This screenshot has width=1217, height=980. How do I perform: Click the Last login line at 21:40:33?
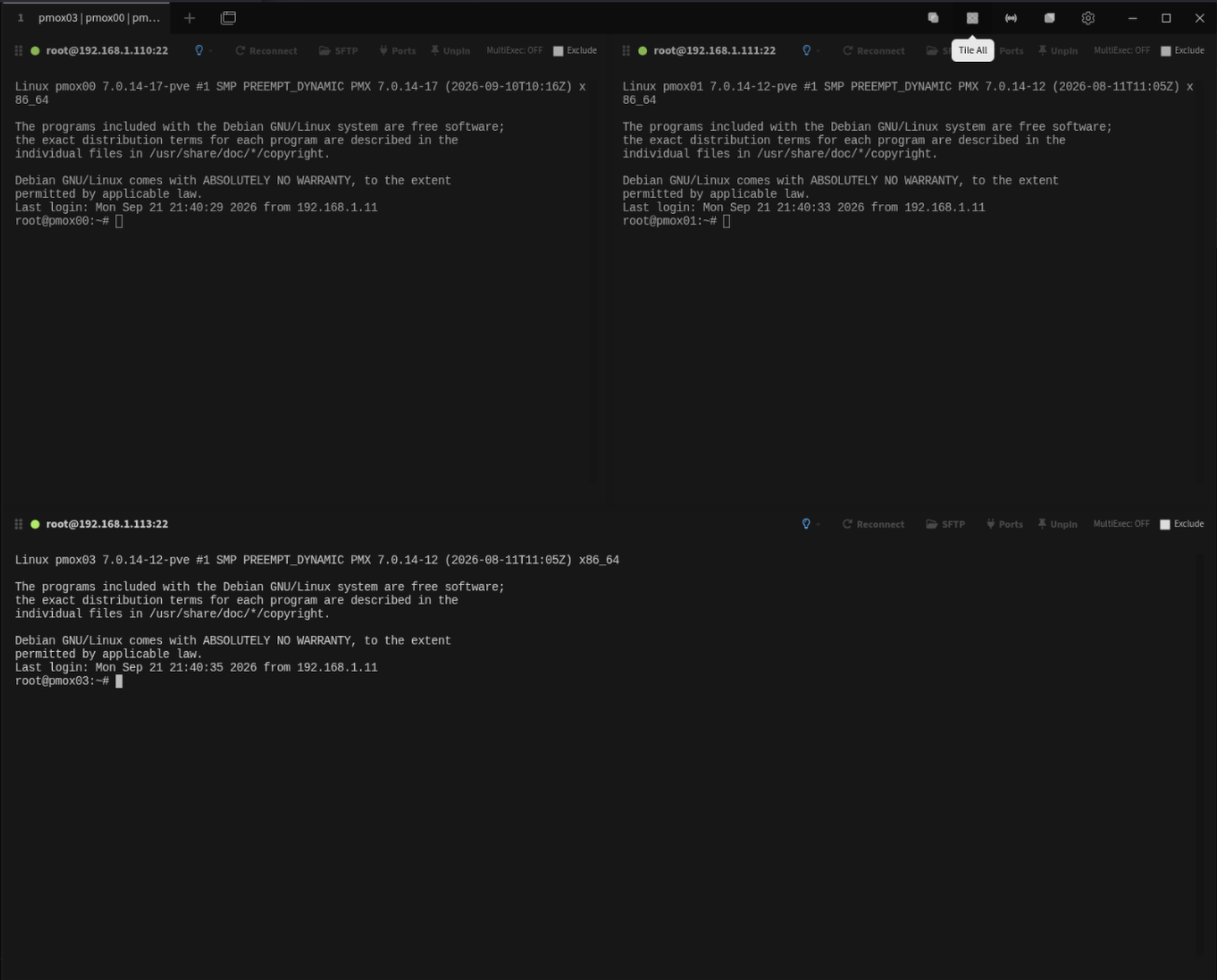click(x=804, y=207)
